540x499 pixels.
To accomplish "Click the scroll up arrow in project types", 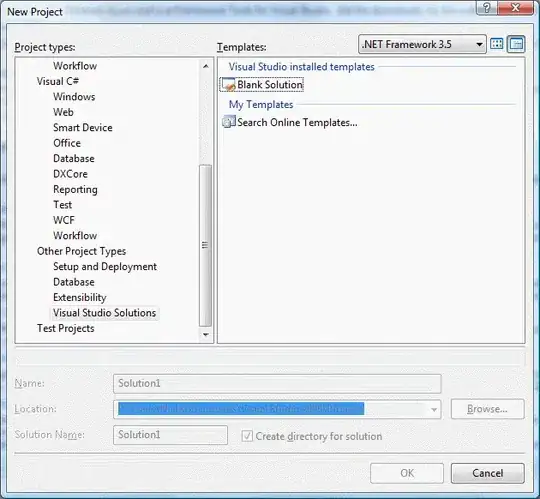I will pos(206,66).
